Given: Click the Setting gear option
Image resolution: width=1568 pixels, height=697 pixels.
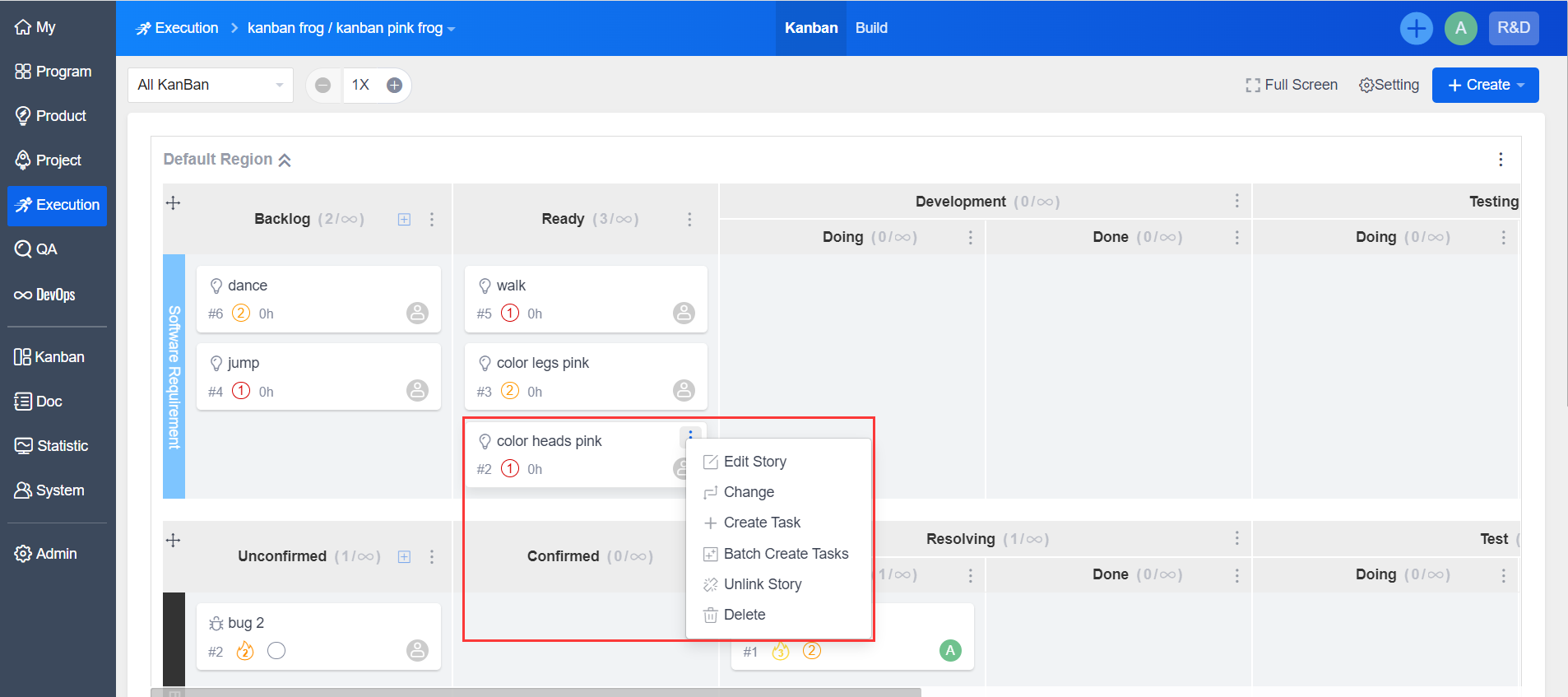Looking at the screenshot, I should coord(1389,85).
